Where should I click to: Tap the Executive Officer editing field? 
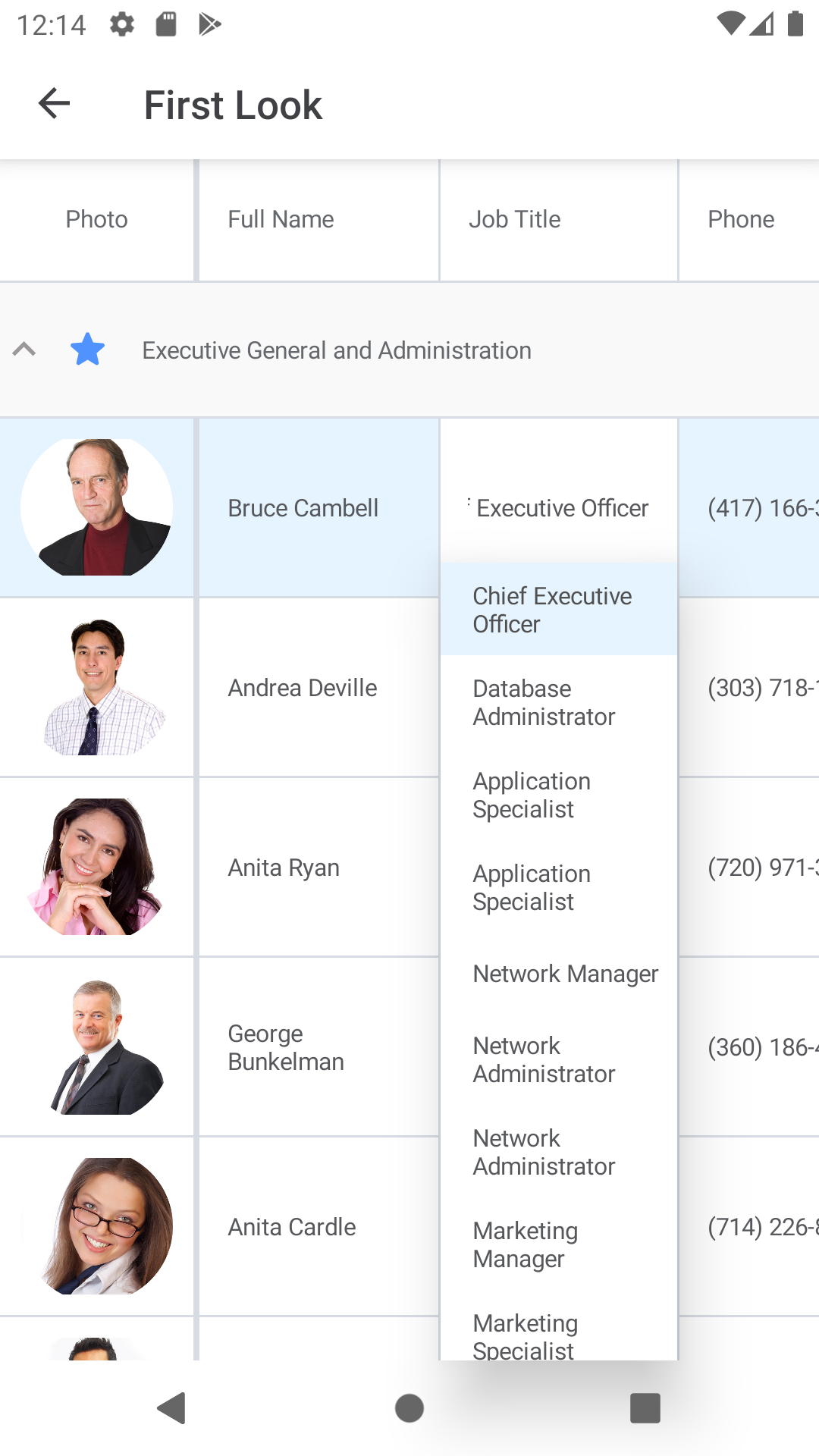(561, 507)
